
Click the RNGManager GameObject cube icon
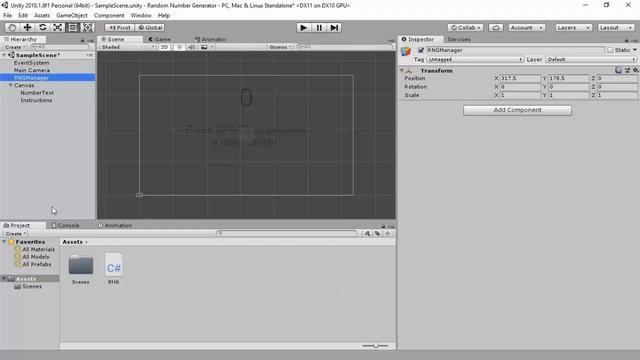[406, 52]
